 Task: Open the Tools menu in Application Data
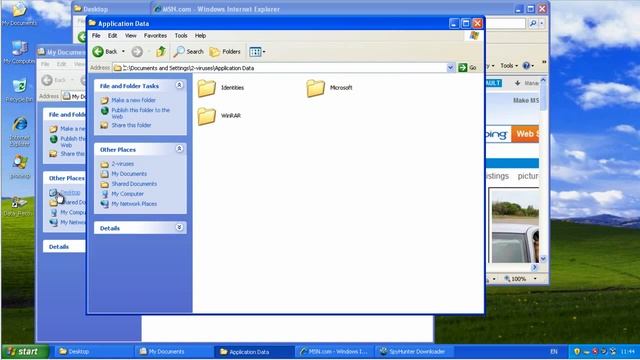[x=181, y=36]
